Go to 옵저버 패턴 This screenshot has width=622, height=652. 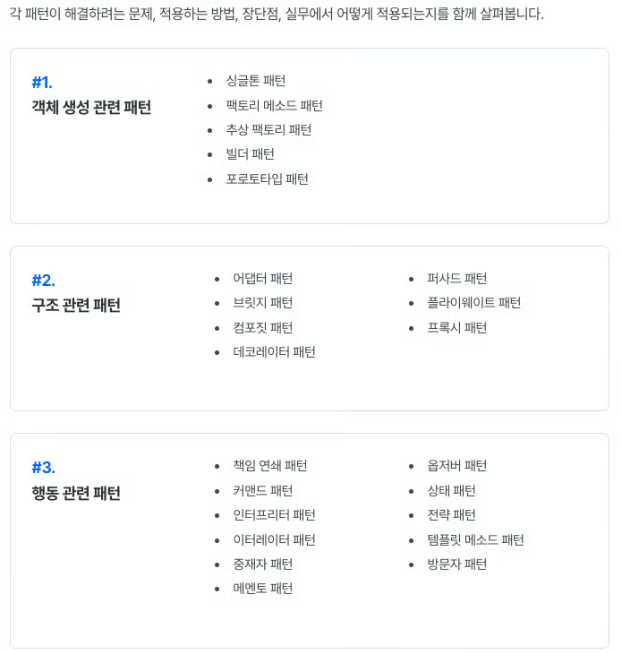point(456,466)
